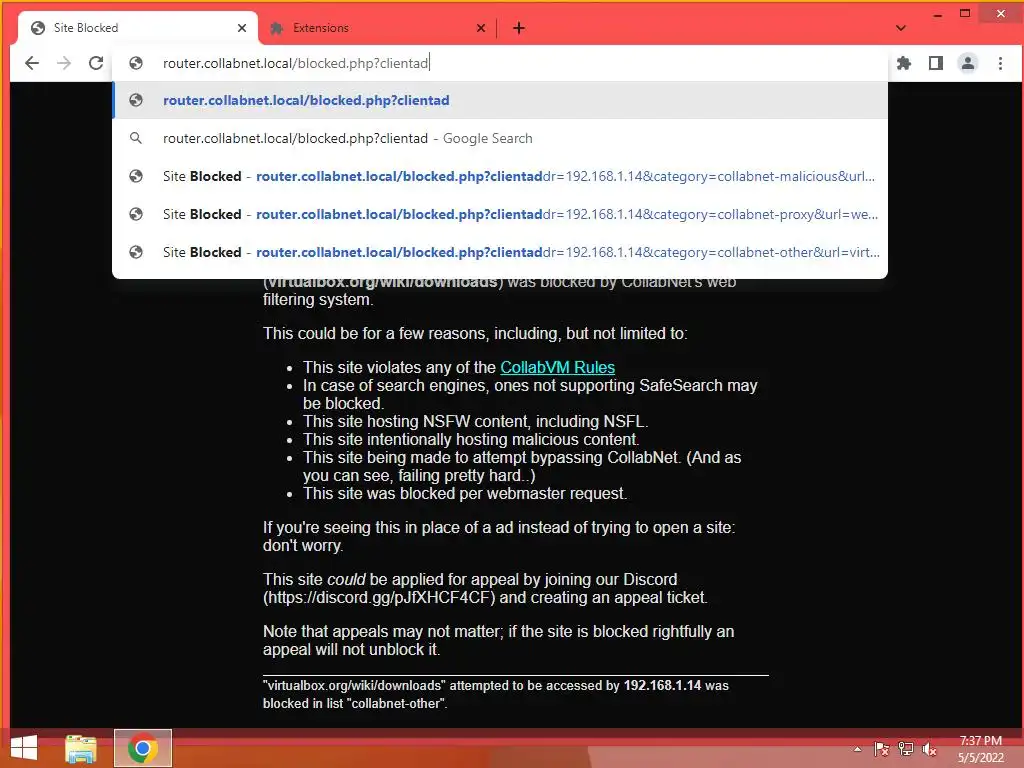Pick the collabnet-malicious history suggestion
This screenshot has width=1024, height=768.
click(x=500, y=176)
